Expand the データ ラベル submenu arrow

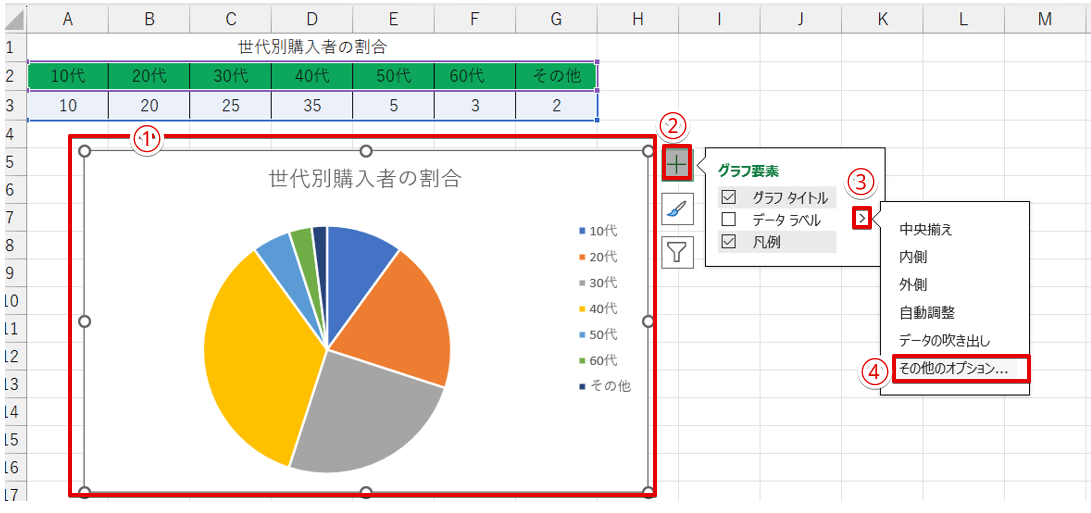click(860, 218)
